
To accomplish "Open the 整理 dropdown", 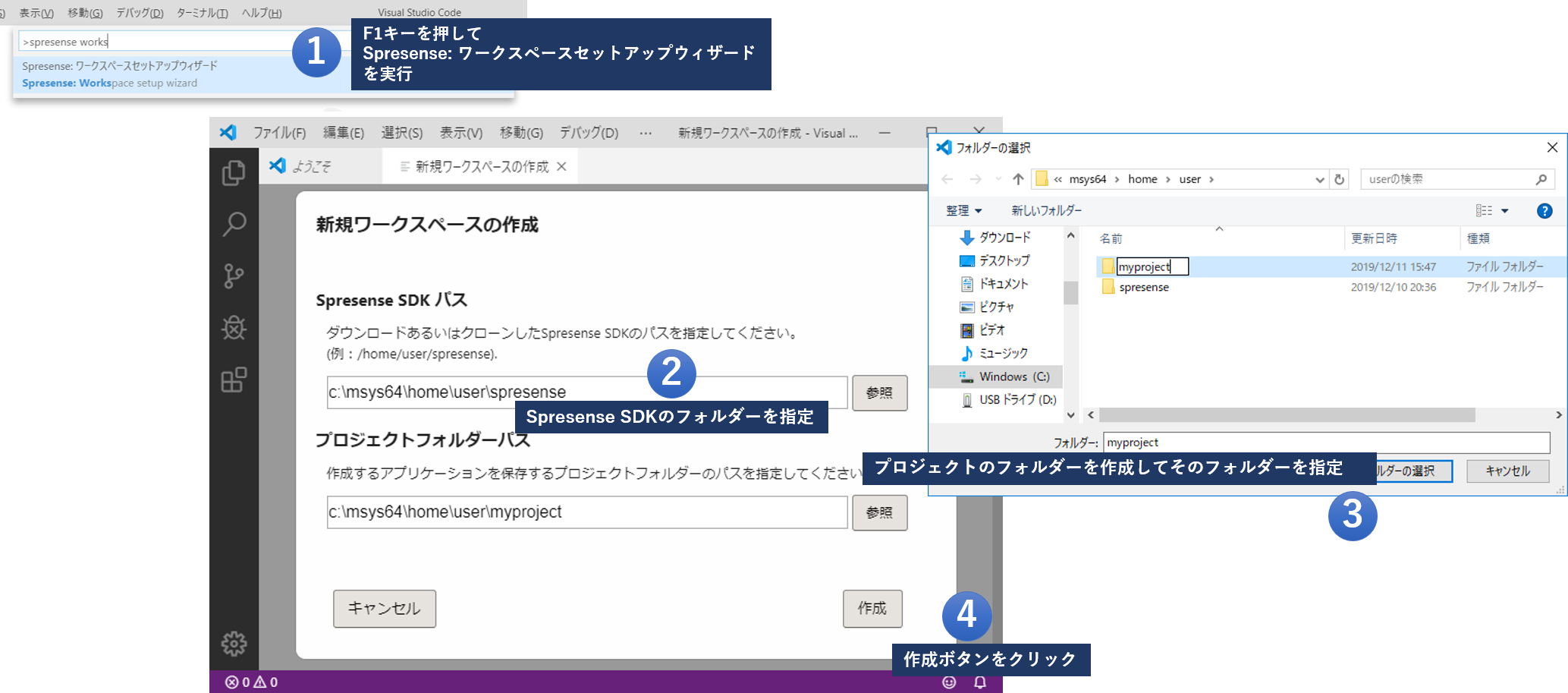I will coord(963,211).
